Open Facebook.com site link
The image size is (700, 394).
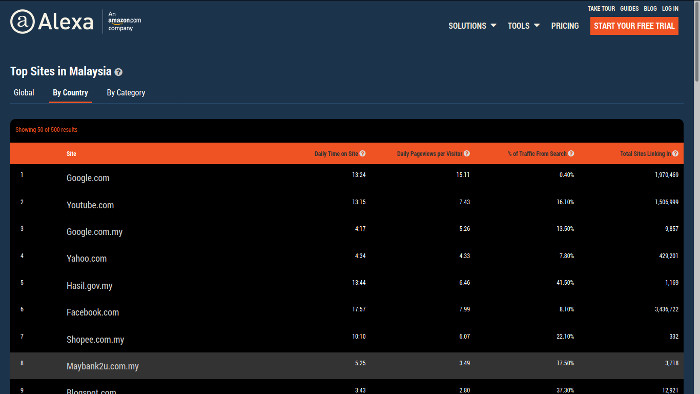[93, 312]
